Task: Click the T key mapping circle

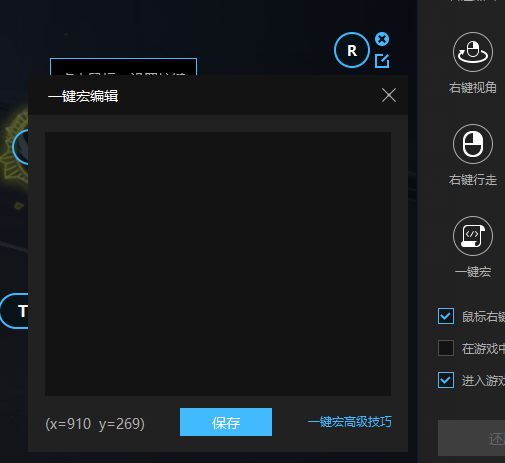Action: point(15,311)
